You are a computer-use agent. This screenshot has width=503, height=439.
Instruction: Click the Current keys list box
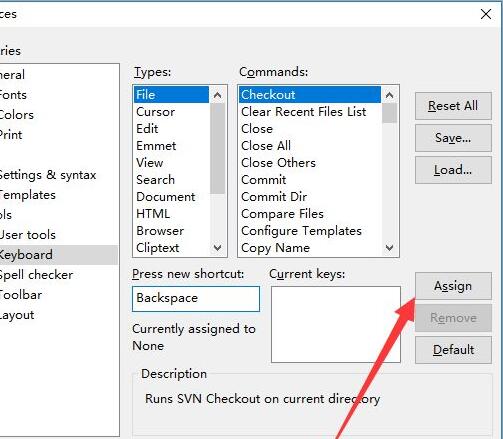[336, 324]
